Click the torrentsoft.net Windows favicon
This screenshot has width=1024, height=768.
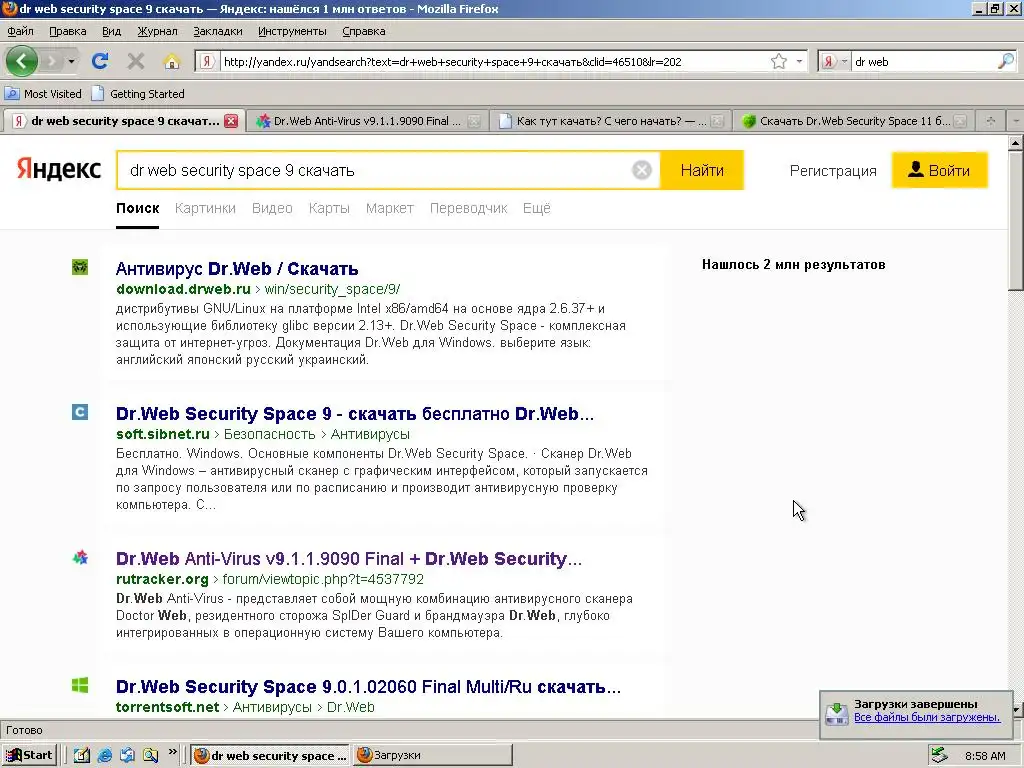(80, 685)
